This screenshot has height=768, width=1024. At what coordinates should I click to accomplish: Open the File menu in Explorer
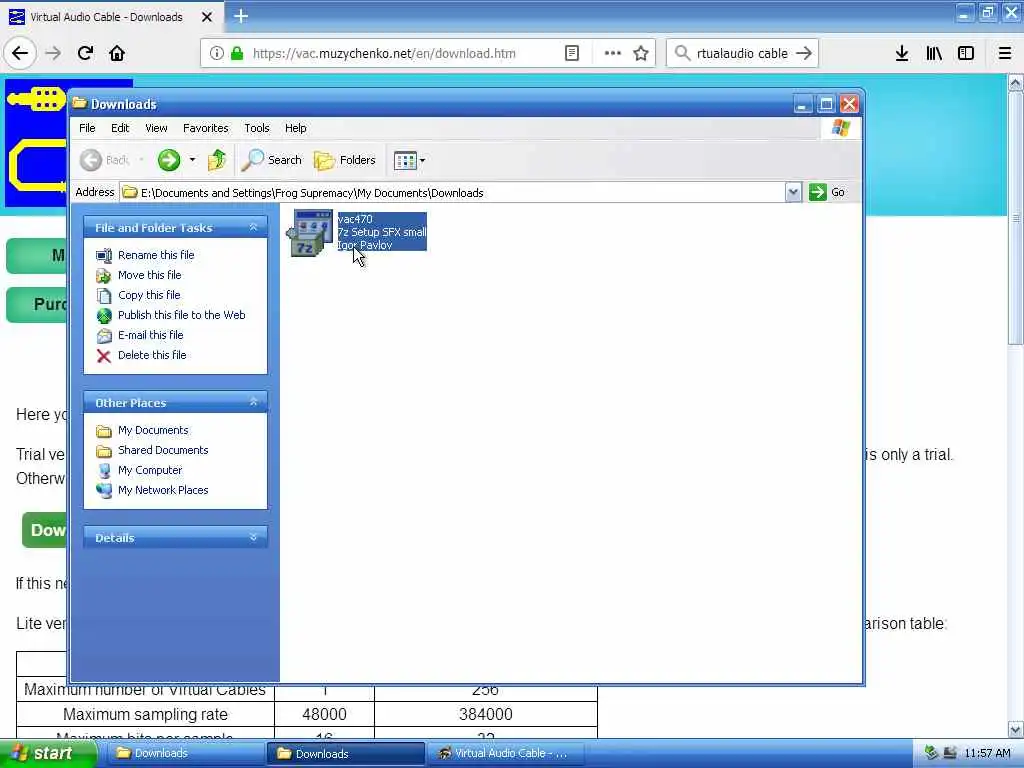tap(87, 128)
